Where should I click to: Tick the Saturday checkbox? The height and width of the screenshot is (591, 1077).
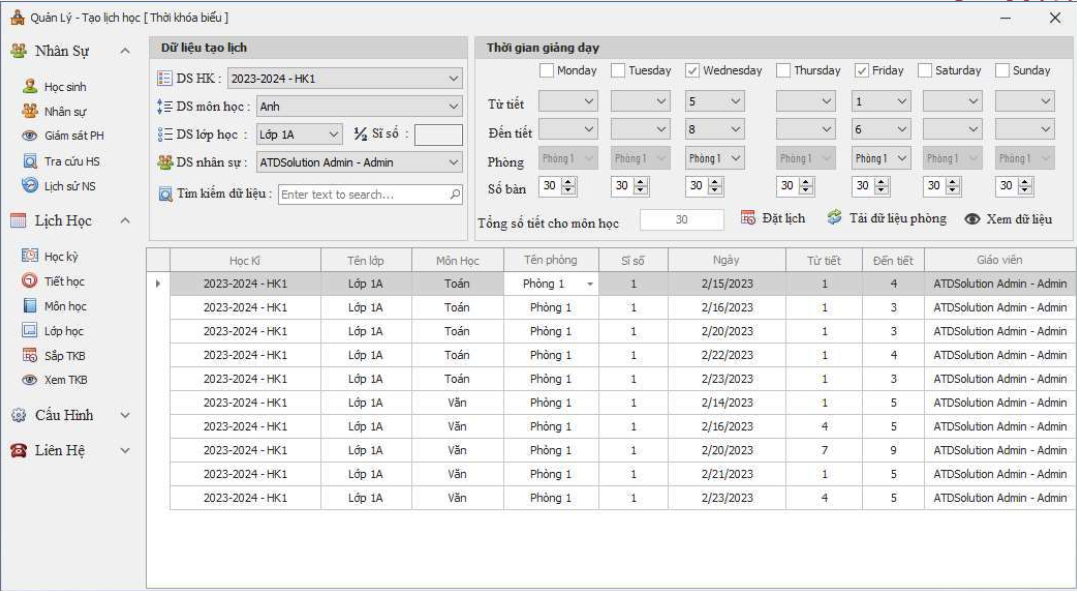coord(925,71)
